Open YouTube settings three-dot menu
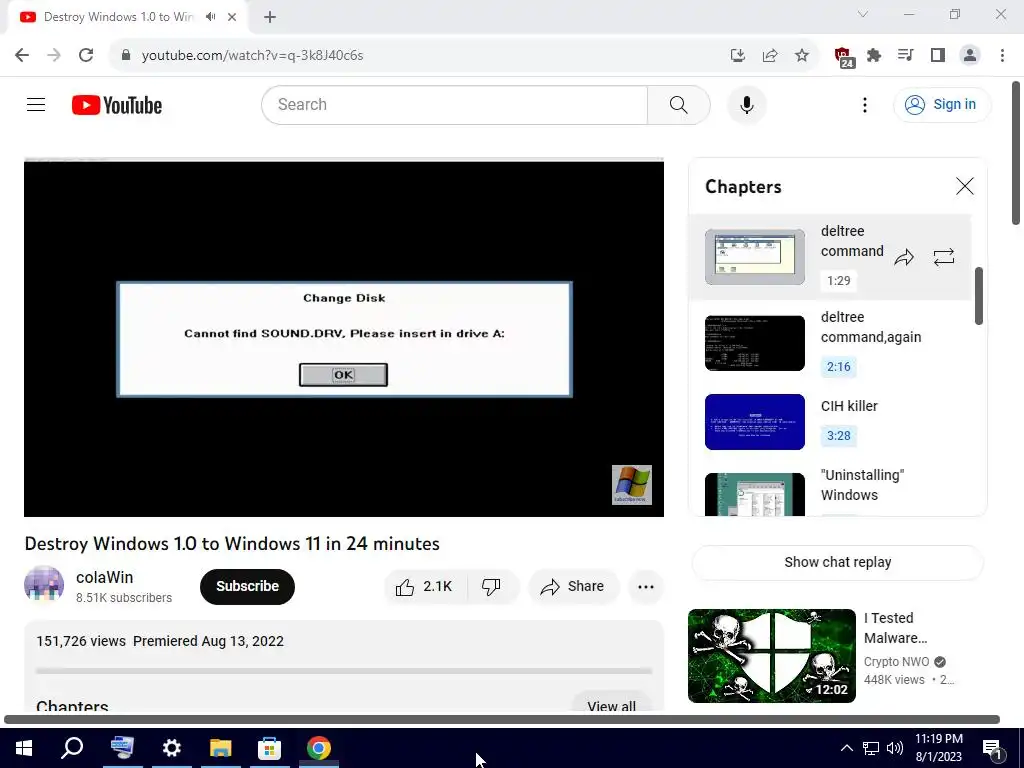Screen dimensions: 1024x768 (865, 105)
